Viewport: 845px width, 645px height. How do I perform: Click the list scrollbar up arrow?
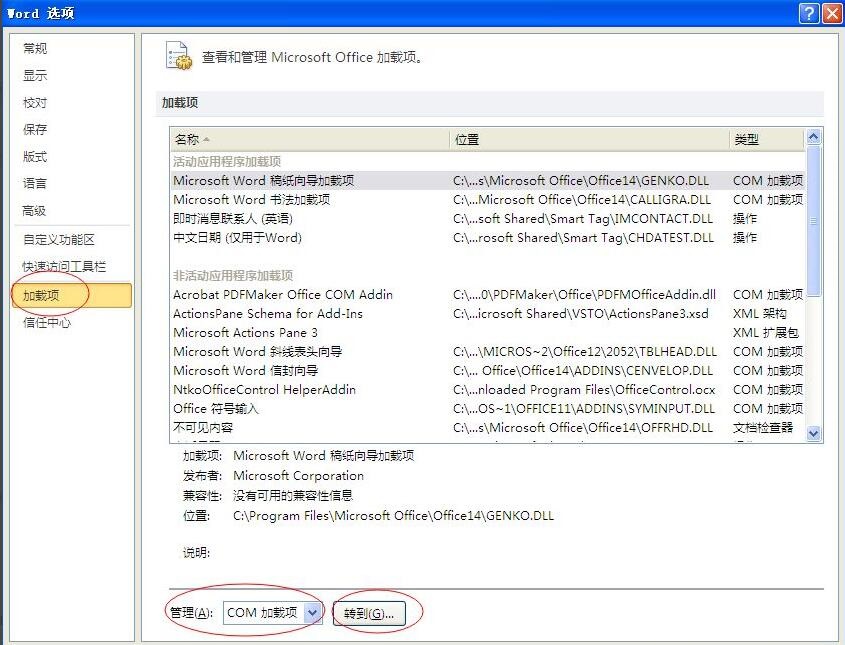(x=814, y=137)
